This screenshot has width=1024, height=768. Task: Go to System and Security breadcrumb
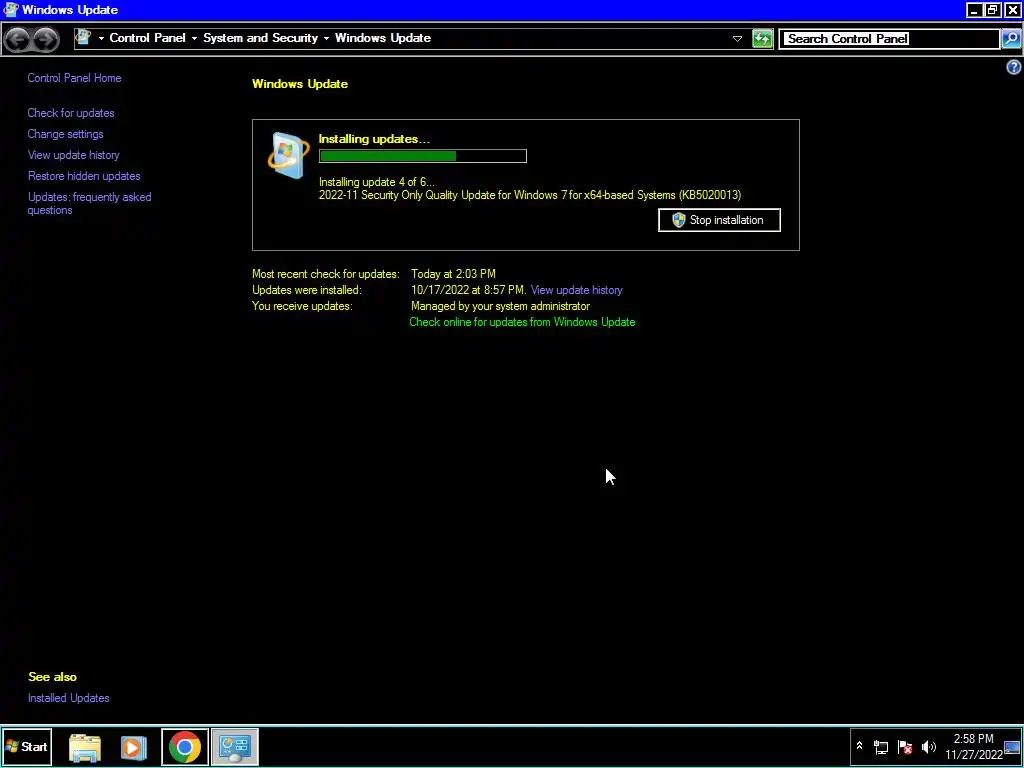[x=261, y=38]
